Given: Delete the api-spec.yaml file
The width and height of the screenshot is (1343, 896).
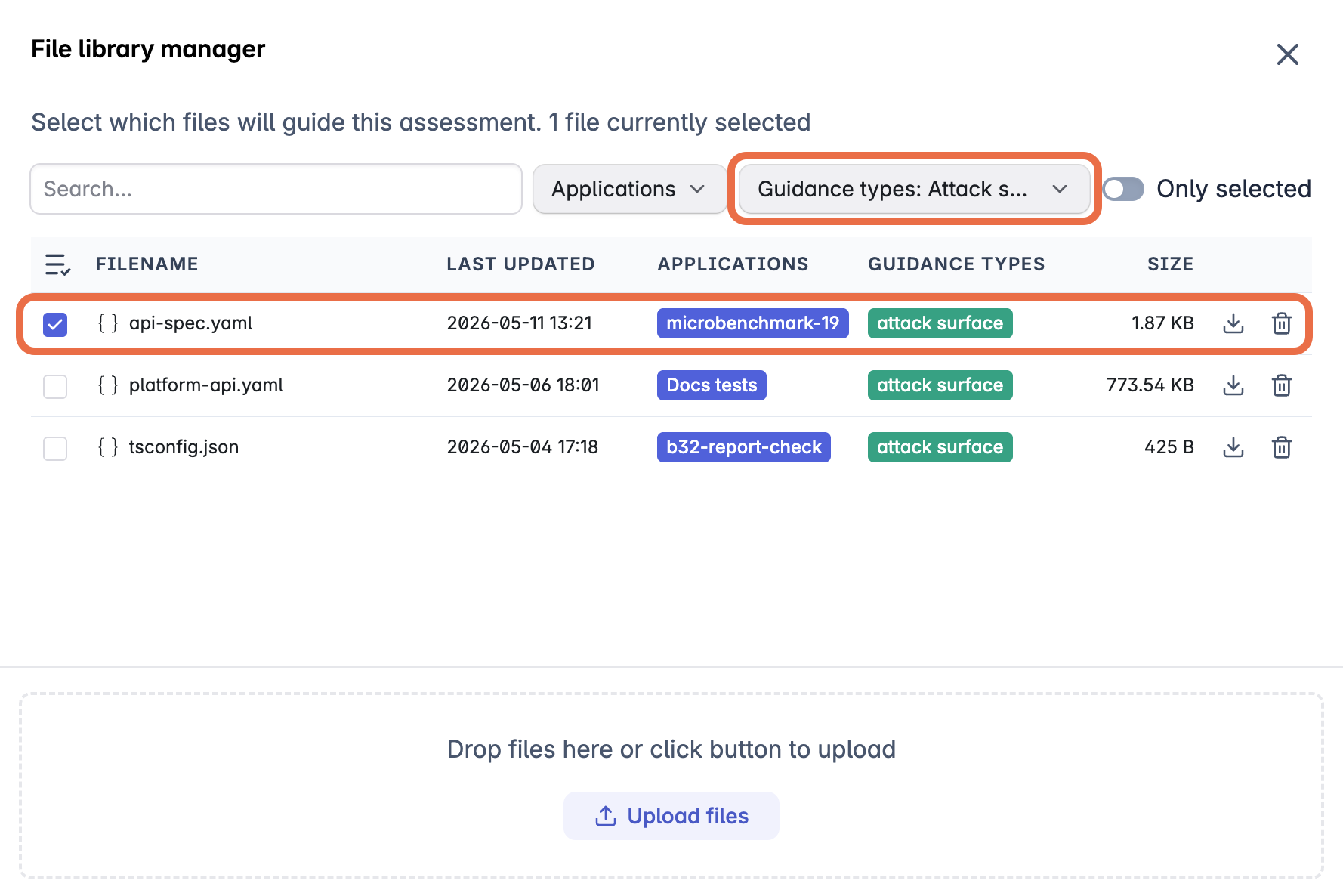Looking at the screenshot, I should point(1282,323).
